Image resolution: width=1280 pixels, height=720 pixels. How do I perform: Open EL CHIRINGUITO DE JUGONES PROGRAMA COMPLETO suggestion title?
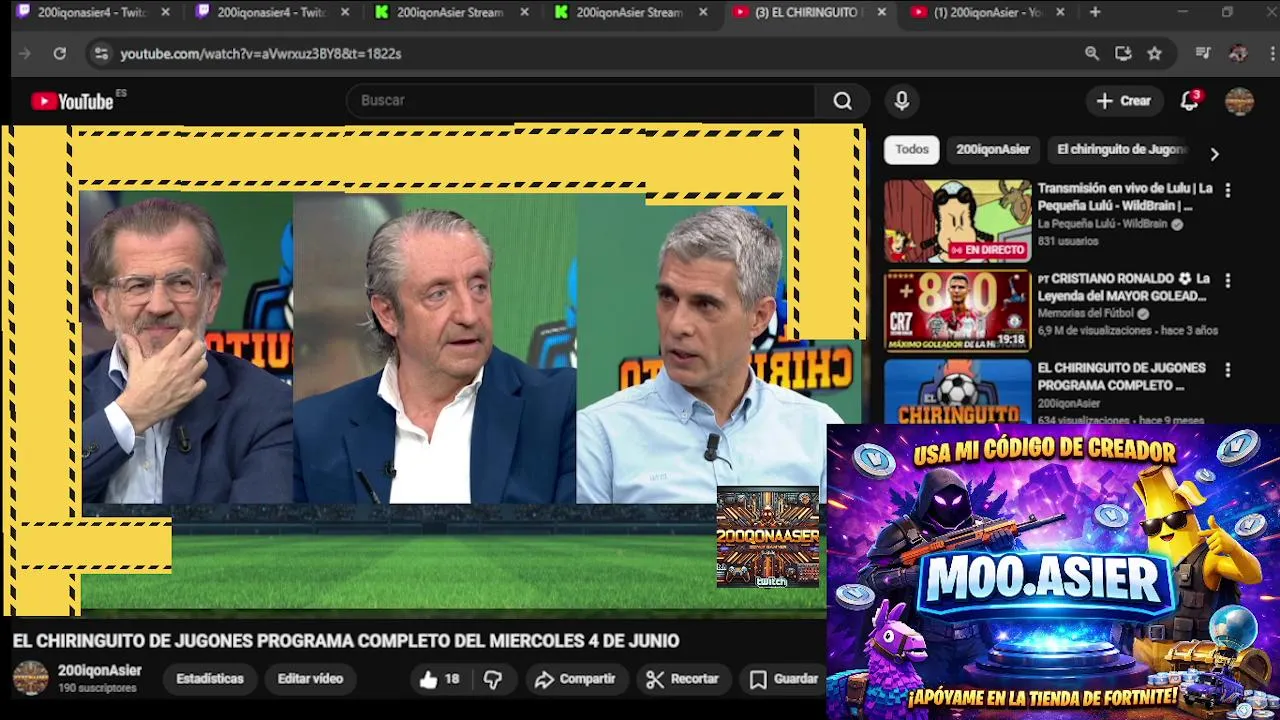[x=1122, y=376]
